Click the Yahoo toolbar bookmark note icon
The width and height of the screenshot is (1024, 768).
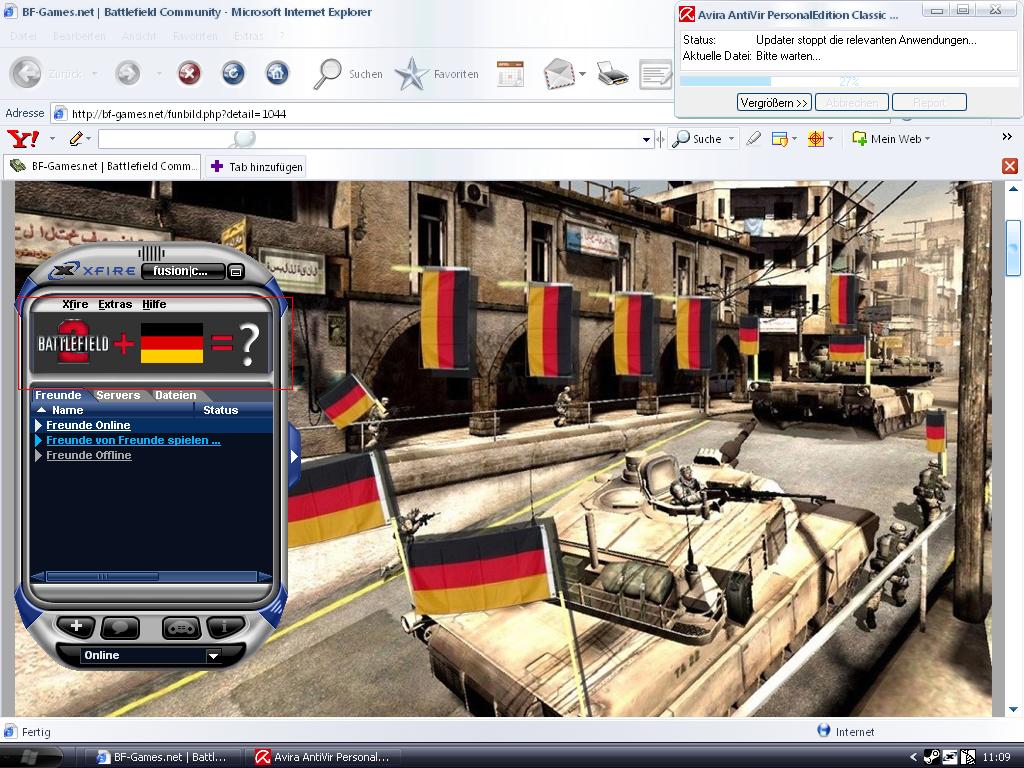tap(779, 138)
